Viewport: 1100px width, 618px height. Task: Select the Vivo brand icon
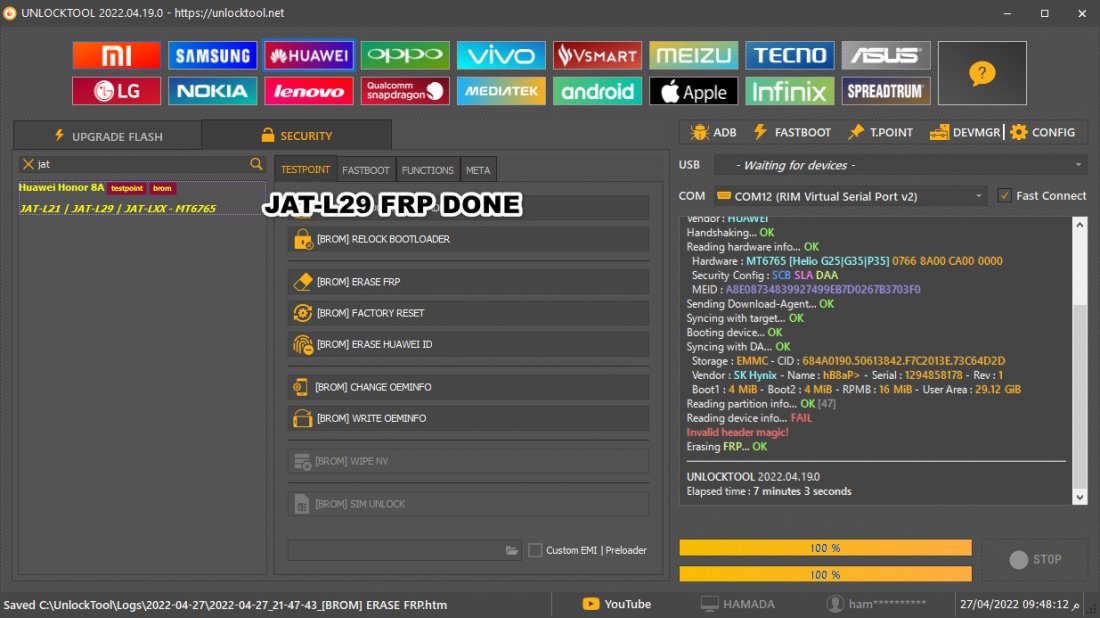tap(501, 55)
